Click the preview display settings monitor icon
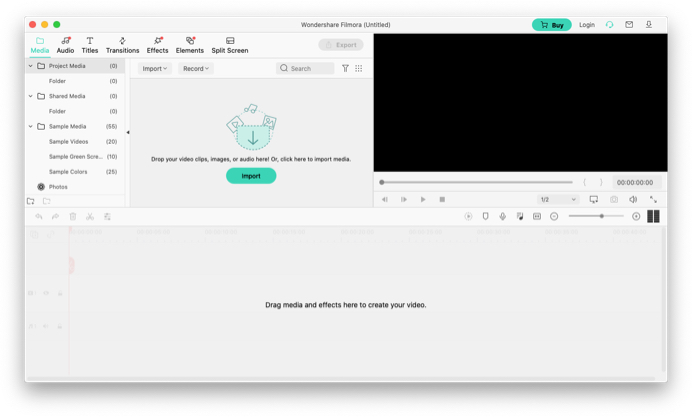692x417 pixels. coord(594,199)
